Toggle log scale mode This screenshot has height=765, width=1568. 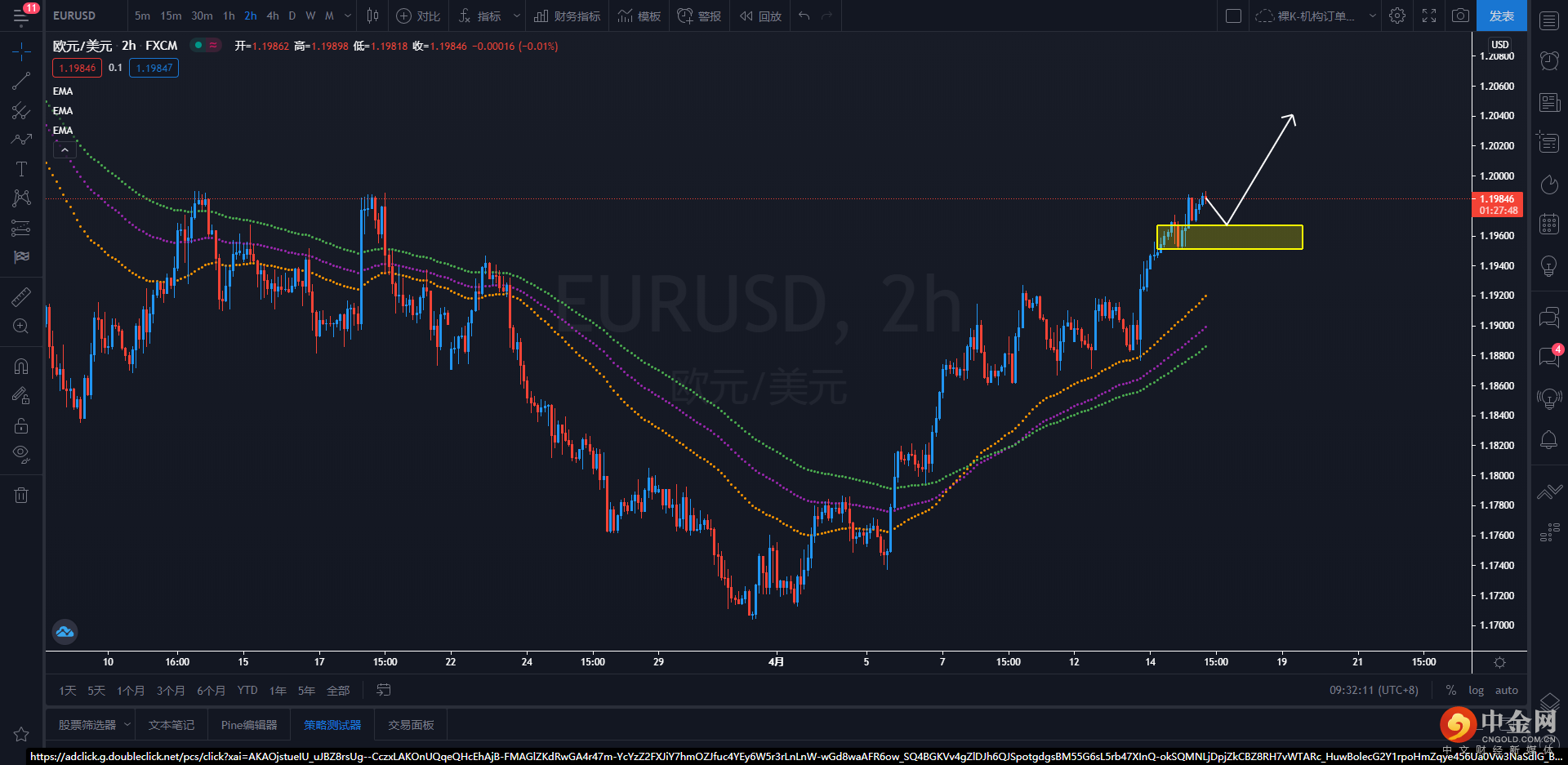coord(1476,690)
